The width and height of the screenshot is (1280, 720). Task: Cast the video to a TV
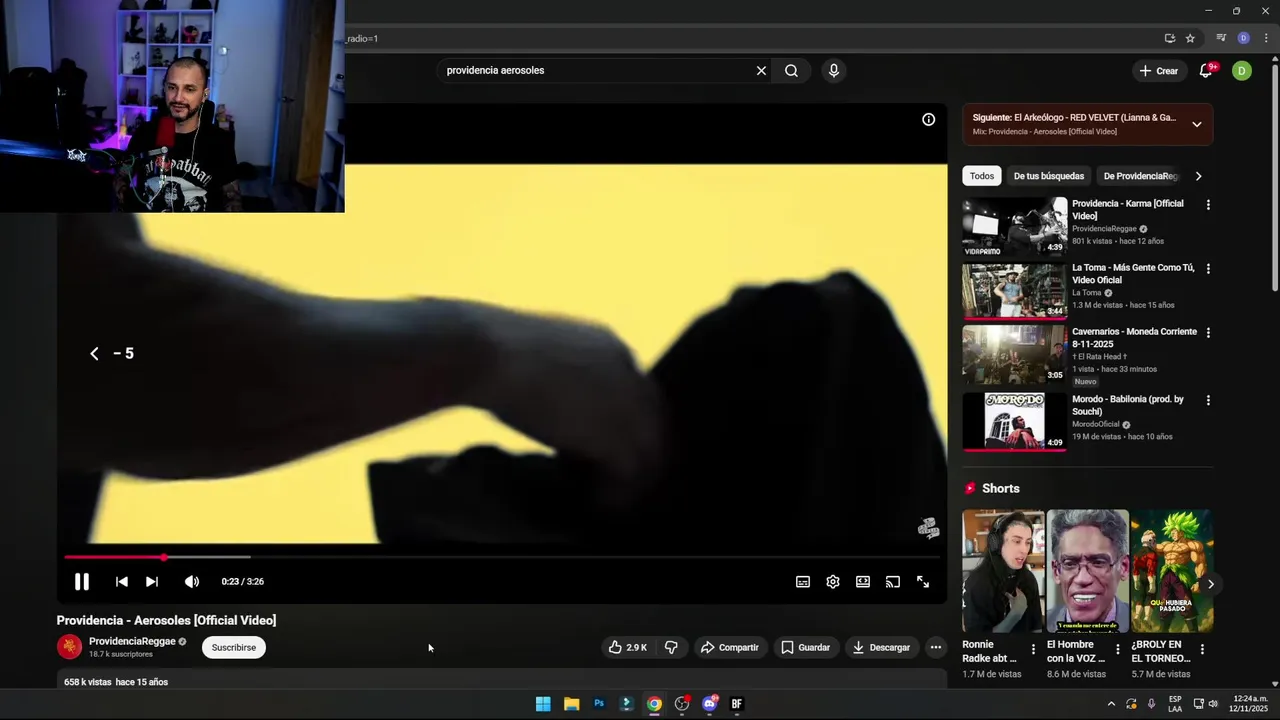(x=892, y=581)
